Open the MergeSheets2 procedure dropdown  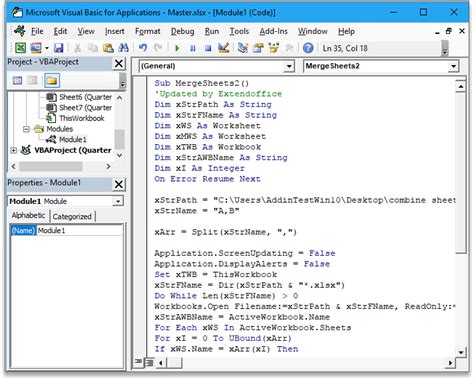[453, 66]
